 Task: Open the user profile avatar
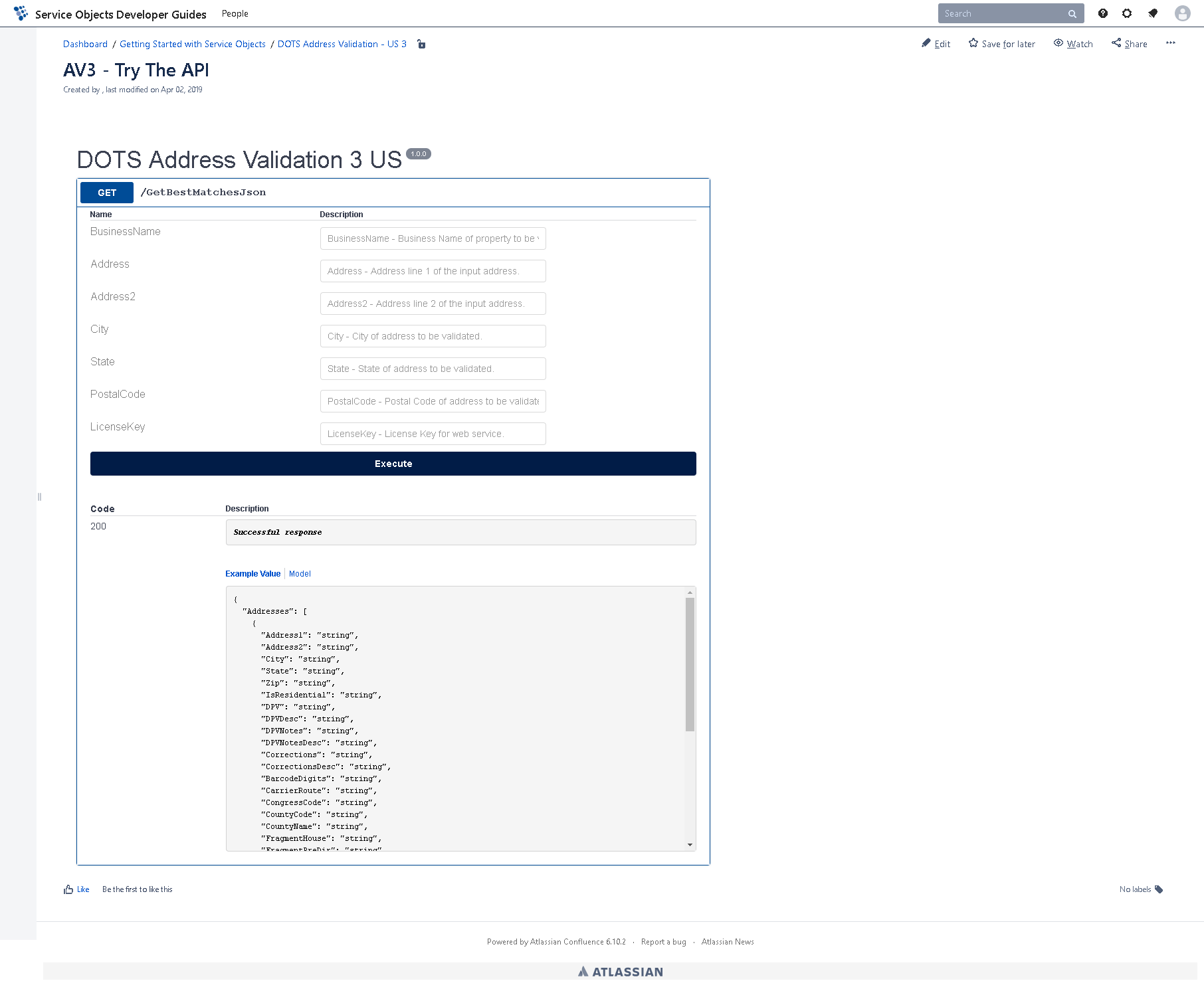1182,13
